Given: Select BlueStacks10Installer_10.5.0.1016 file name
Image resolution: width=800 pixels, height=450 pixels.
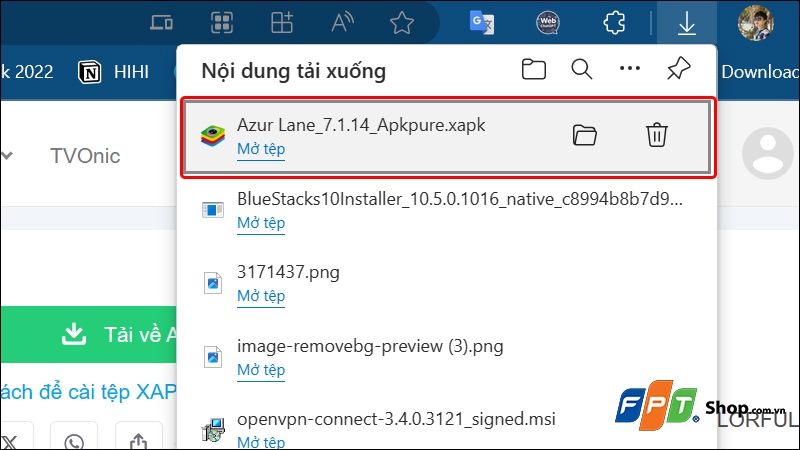Looking at the screenshot, I should (460, 199).
